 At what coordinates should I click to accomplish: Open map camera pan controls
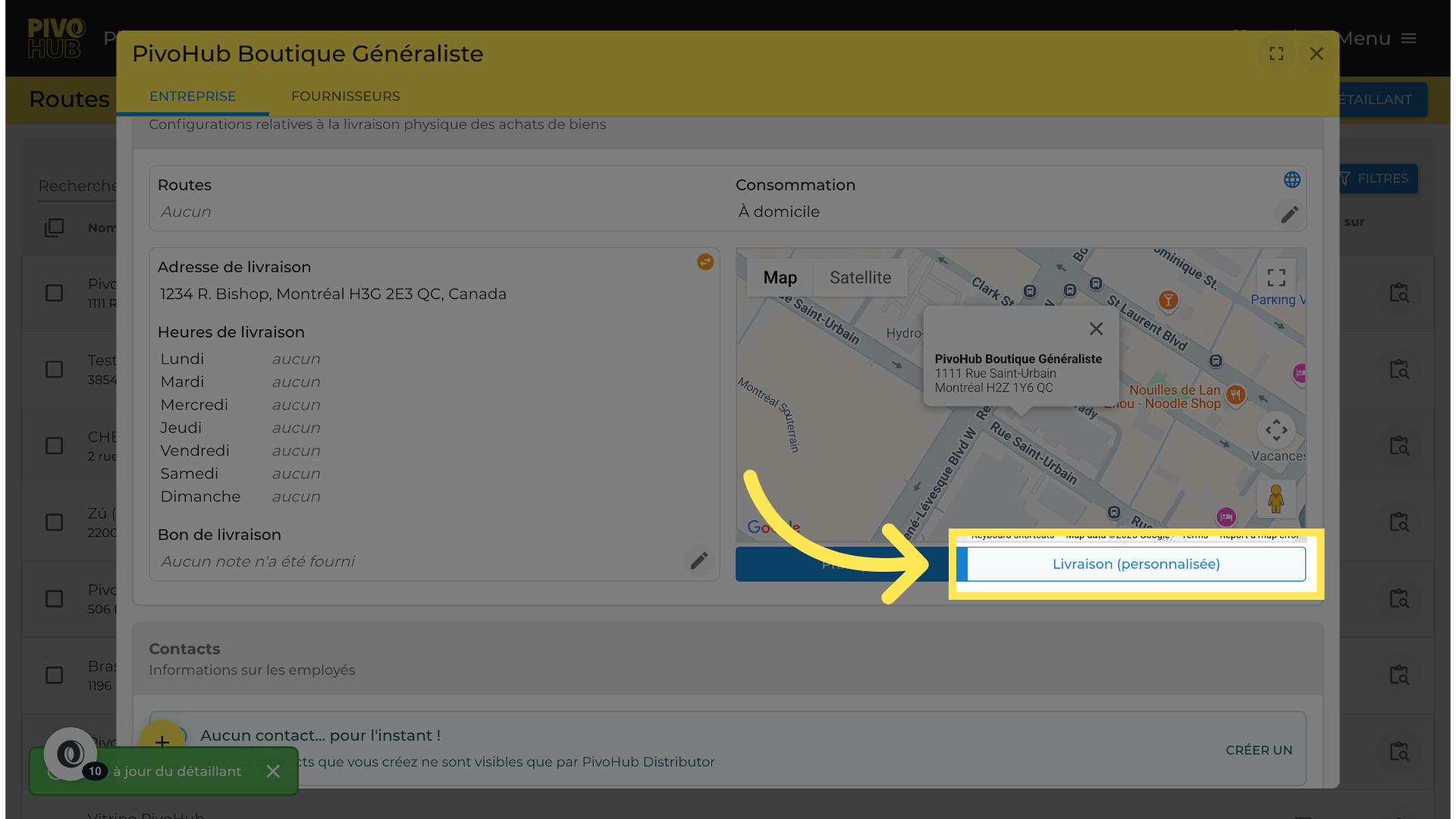(x=1276, y=430)
